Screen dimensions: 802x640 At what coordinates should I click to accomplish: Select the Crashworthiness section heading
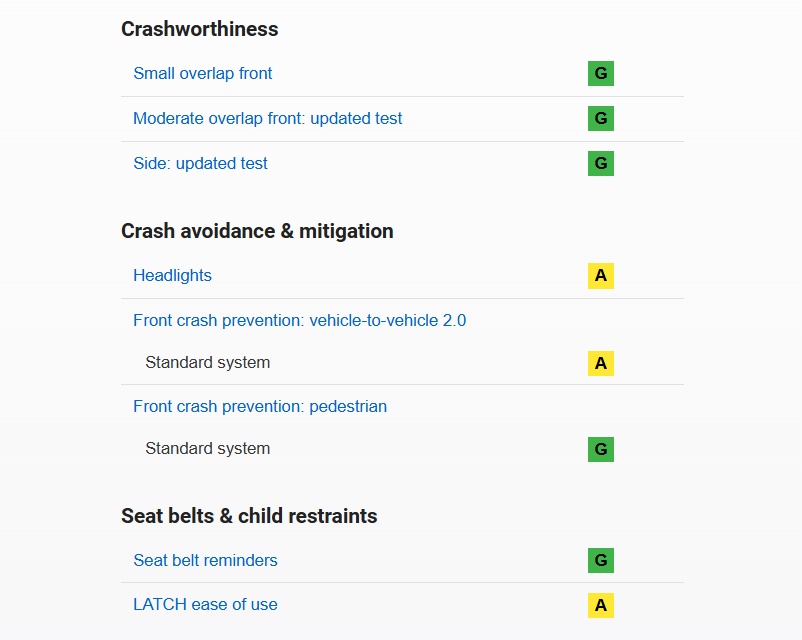pyautogui.click(x=199, y=29)
